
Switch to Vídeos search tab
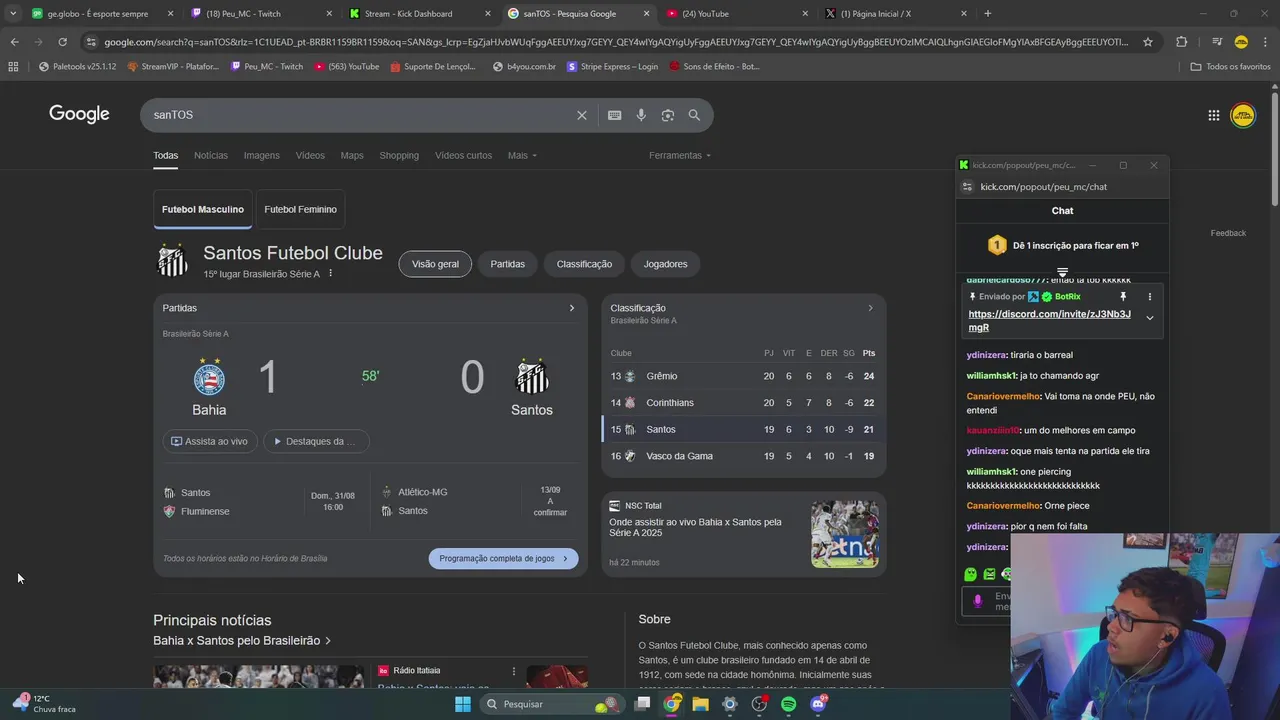tap(310, 155)
